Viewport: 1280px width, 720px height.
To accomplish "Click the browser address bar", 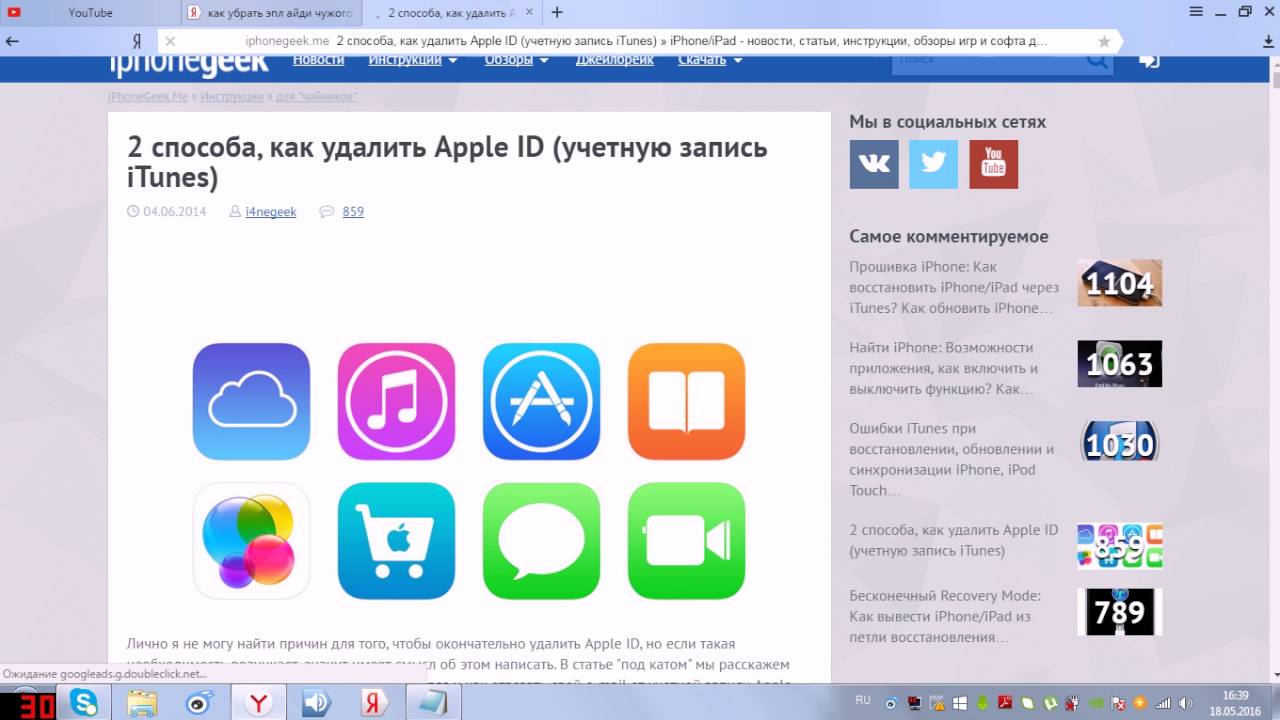I will tap(640, 41).
